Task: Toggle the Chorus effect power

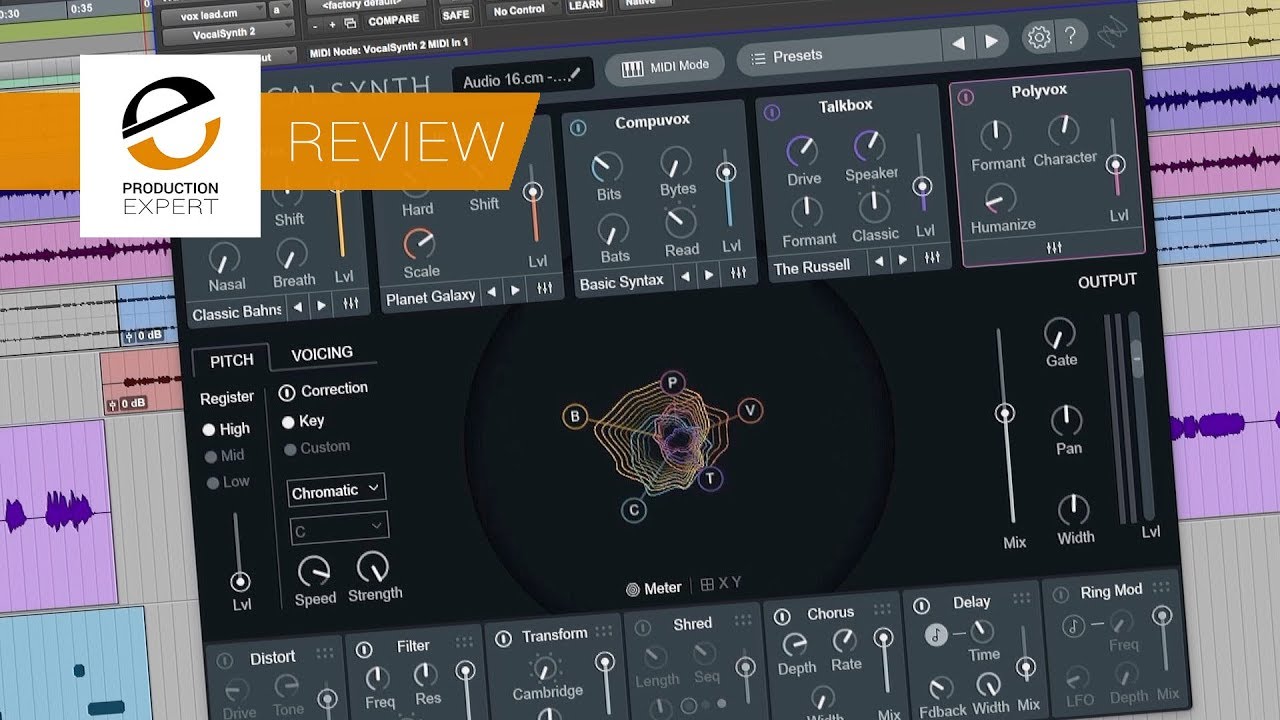Action: pos(782,616)
